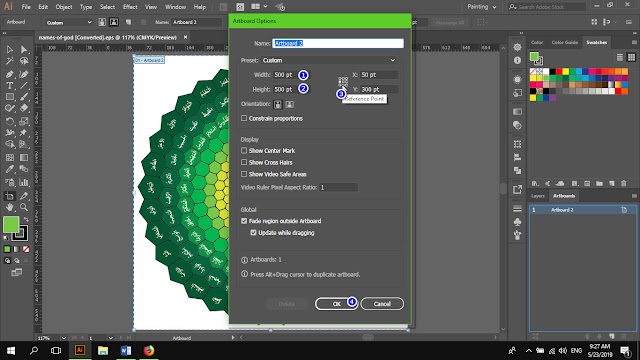This screenshot has width=640, height=360.
Task: Open the Painting workspace dropdown
Action: [x=482, y=7]
